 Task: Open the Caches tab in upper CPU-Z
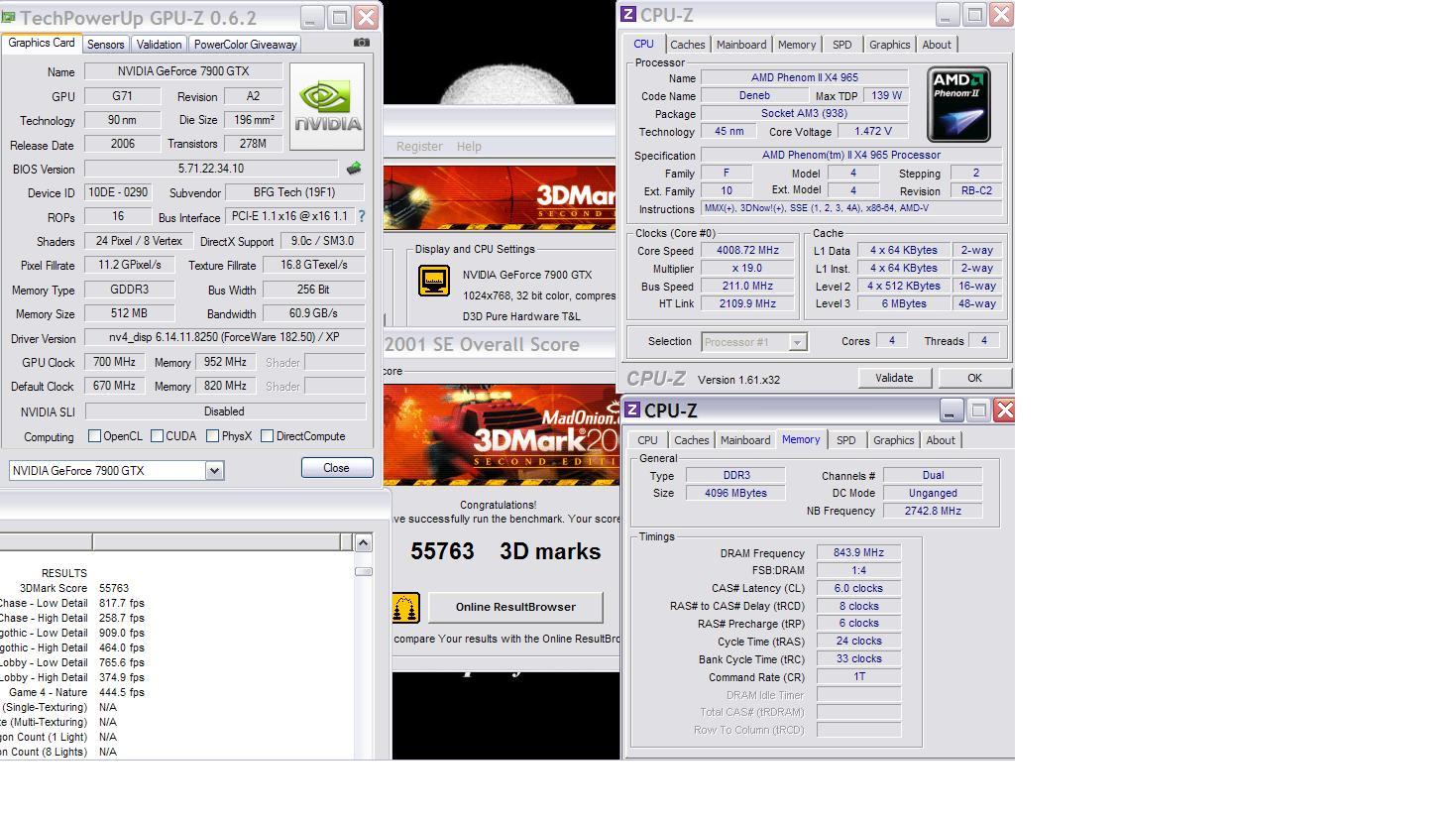tap(687, 45)
